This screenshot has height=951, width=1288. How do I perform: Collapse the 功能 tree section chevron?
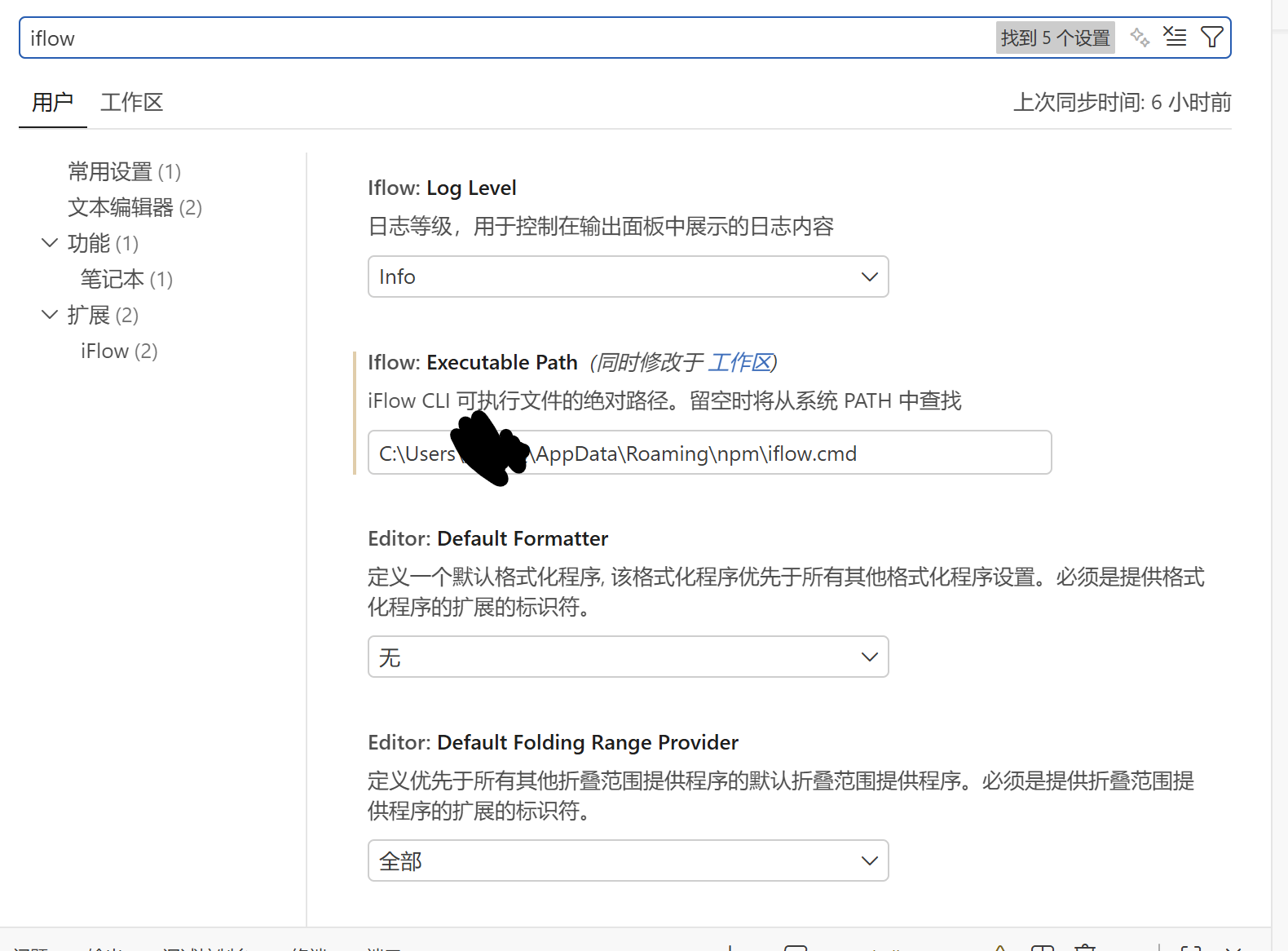click(x=50, y=243)
